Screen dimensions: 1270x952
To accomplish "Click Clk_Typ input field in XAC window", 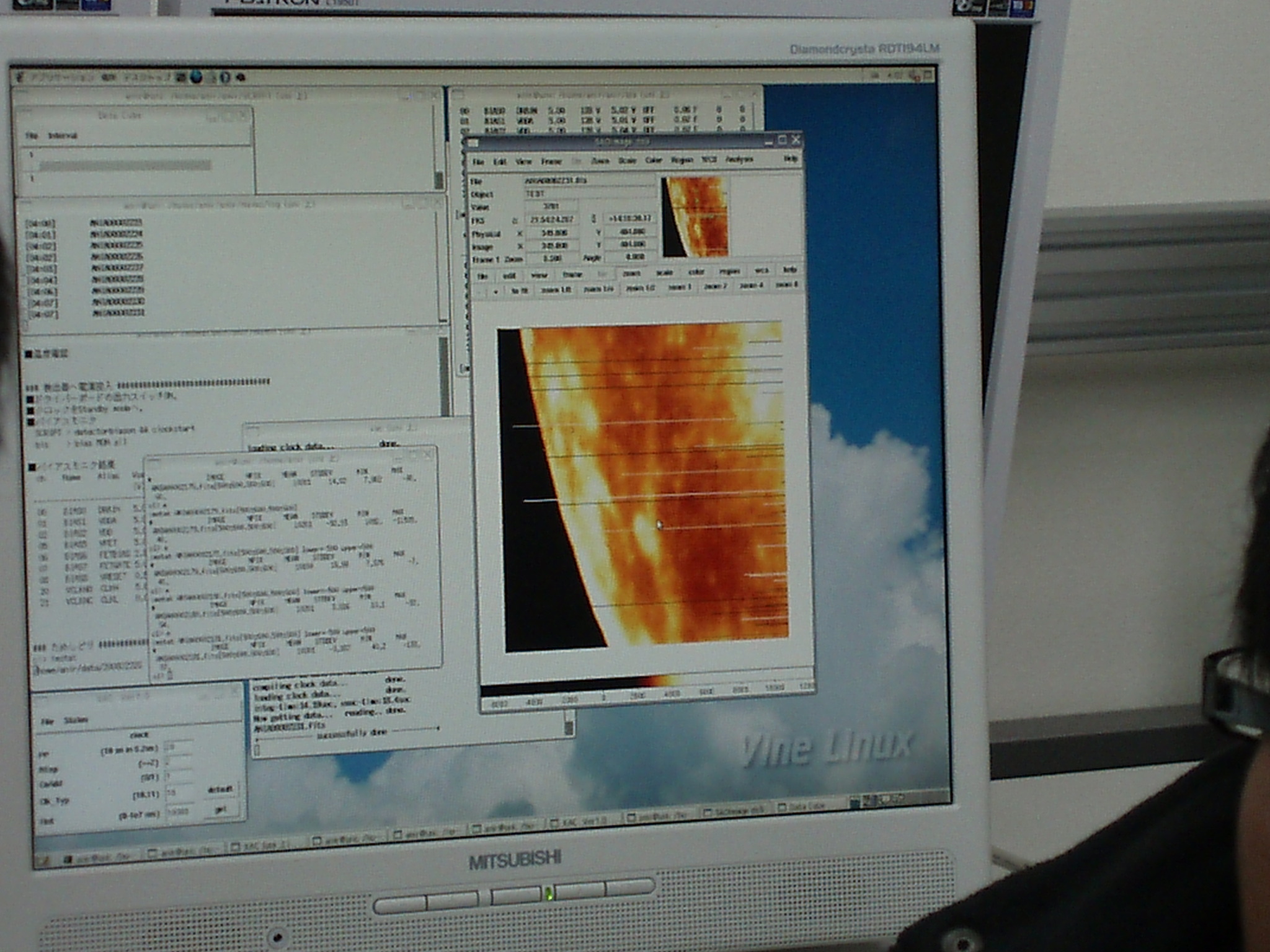I will [x=181, y=792].
